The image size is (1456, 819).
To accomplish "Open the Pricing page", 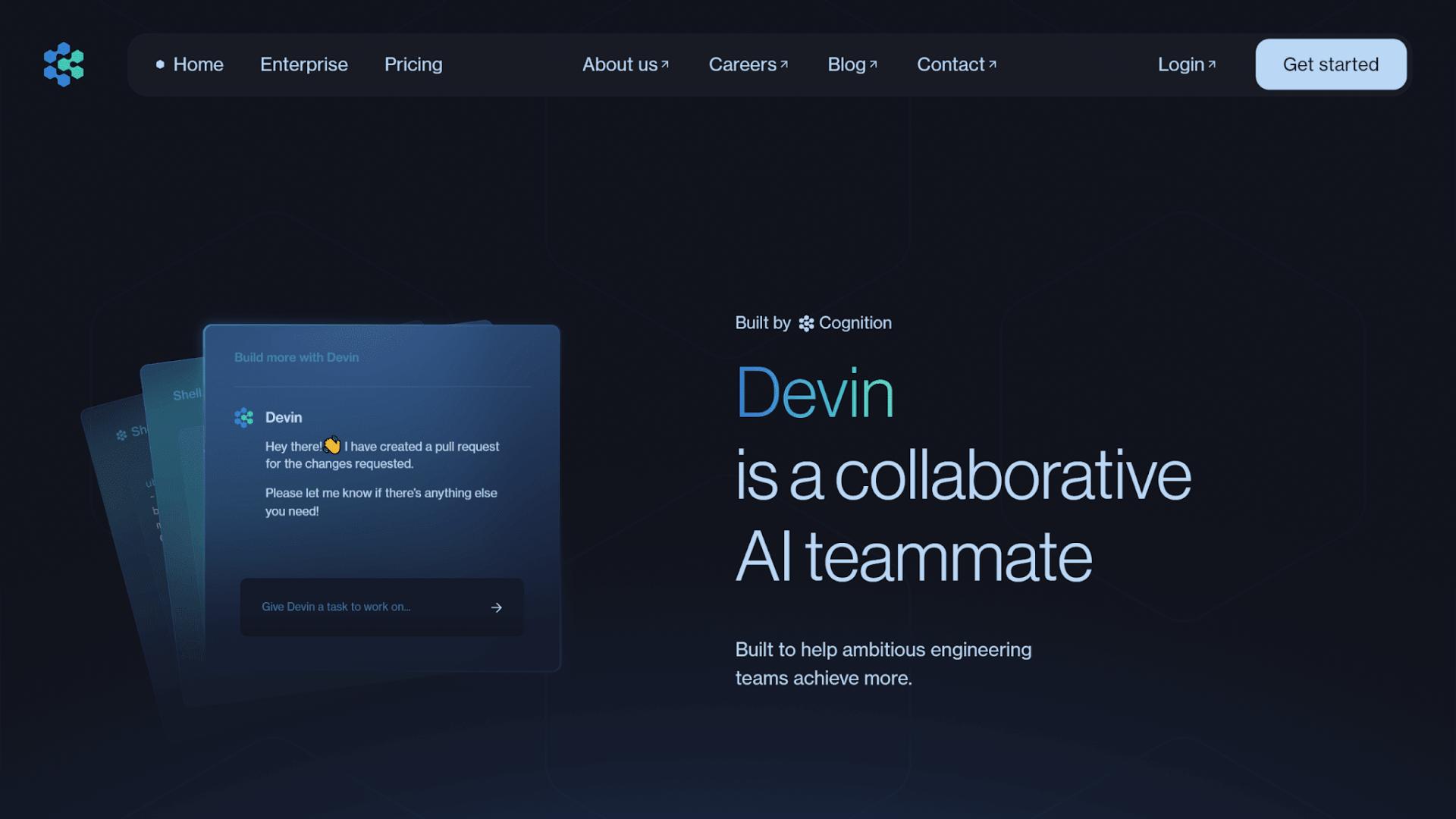I will click(x=413, y=64).
